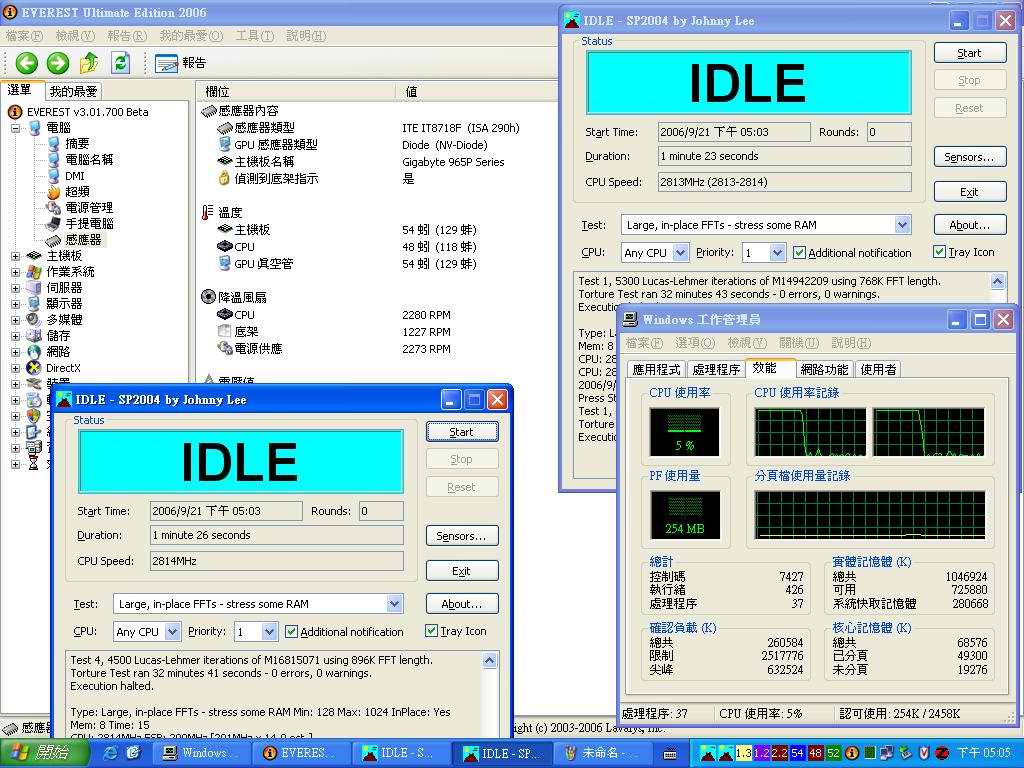Click the flame icon beside 超頻 in the tree
This screenshot has width=1024, height=768.
(54, 192)
